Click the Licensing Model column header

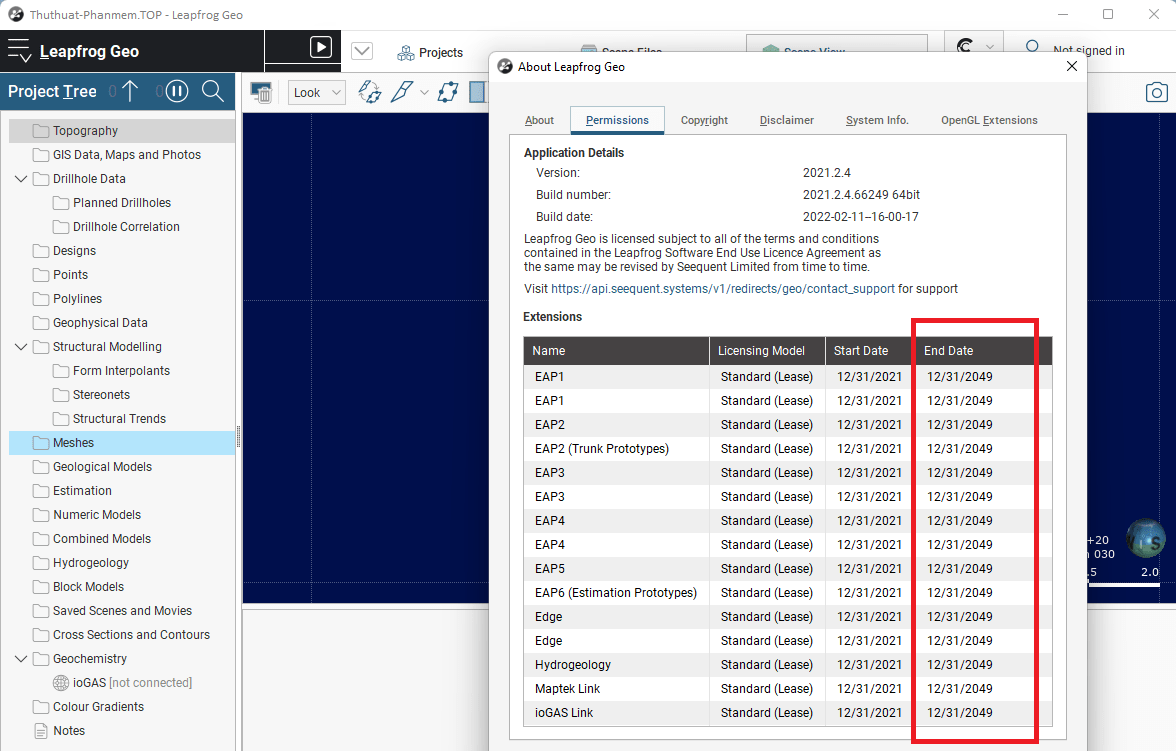[767, 350]
